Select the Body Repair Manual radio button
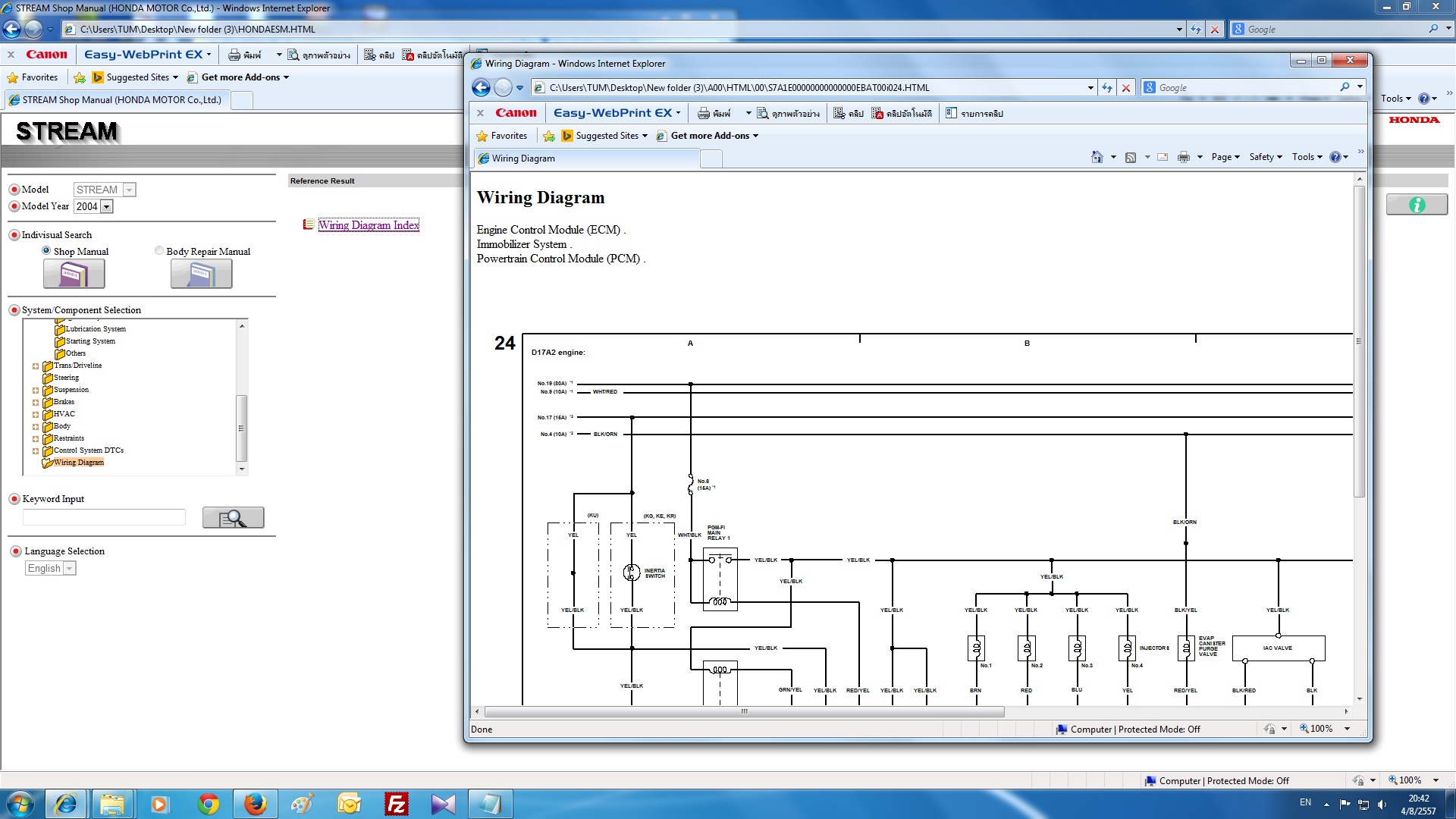1456x819 pixels. [x=159, y=251]
